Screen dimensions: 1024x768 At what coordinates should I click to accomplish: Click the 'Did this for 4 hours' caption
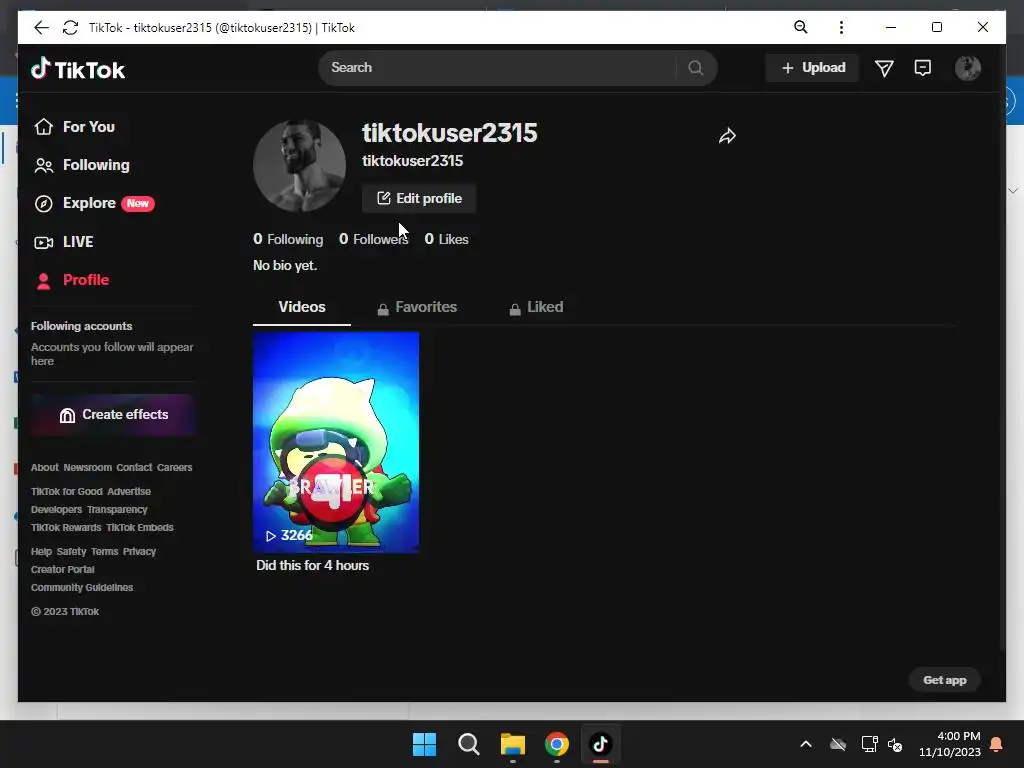click(312, 566)
